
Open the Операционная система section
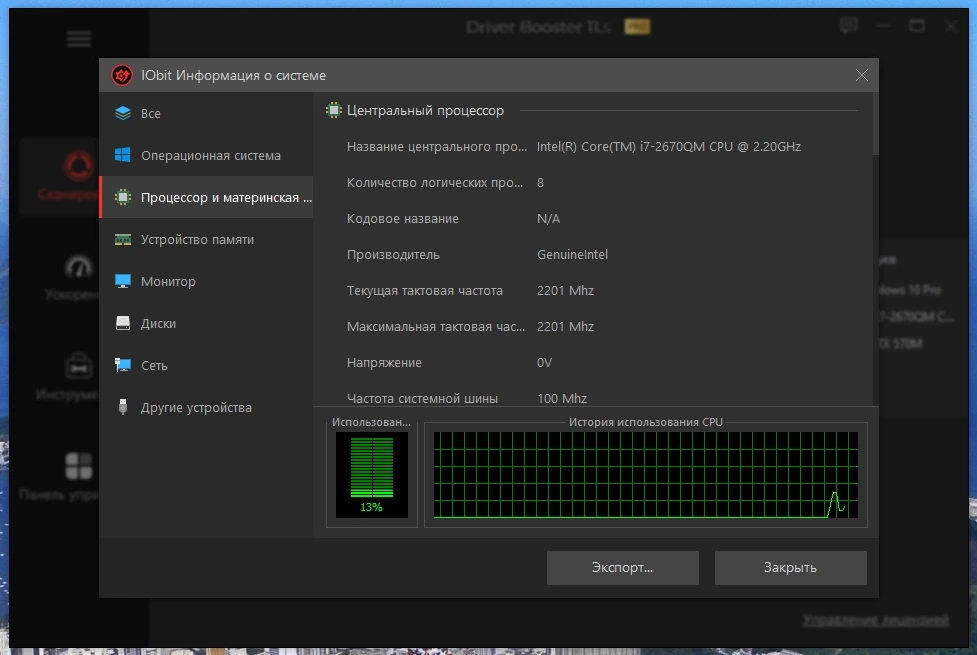coord(206,155)
